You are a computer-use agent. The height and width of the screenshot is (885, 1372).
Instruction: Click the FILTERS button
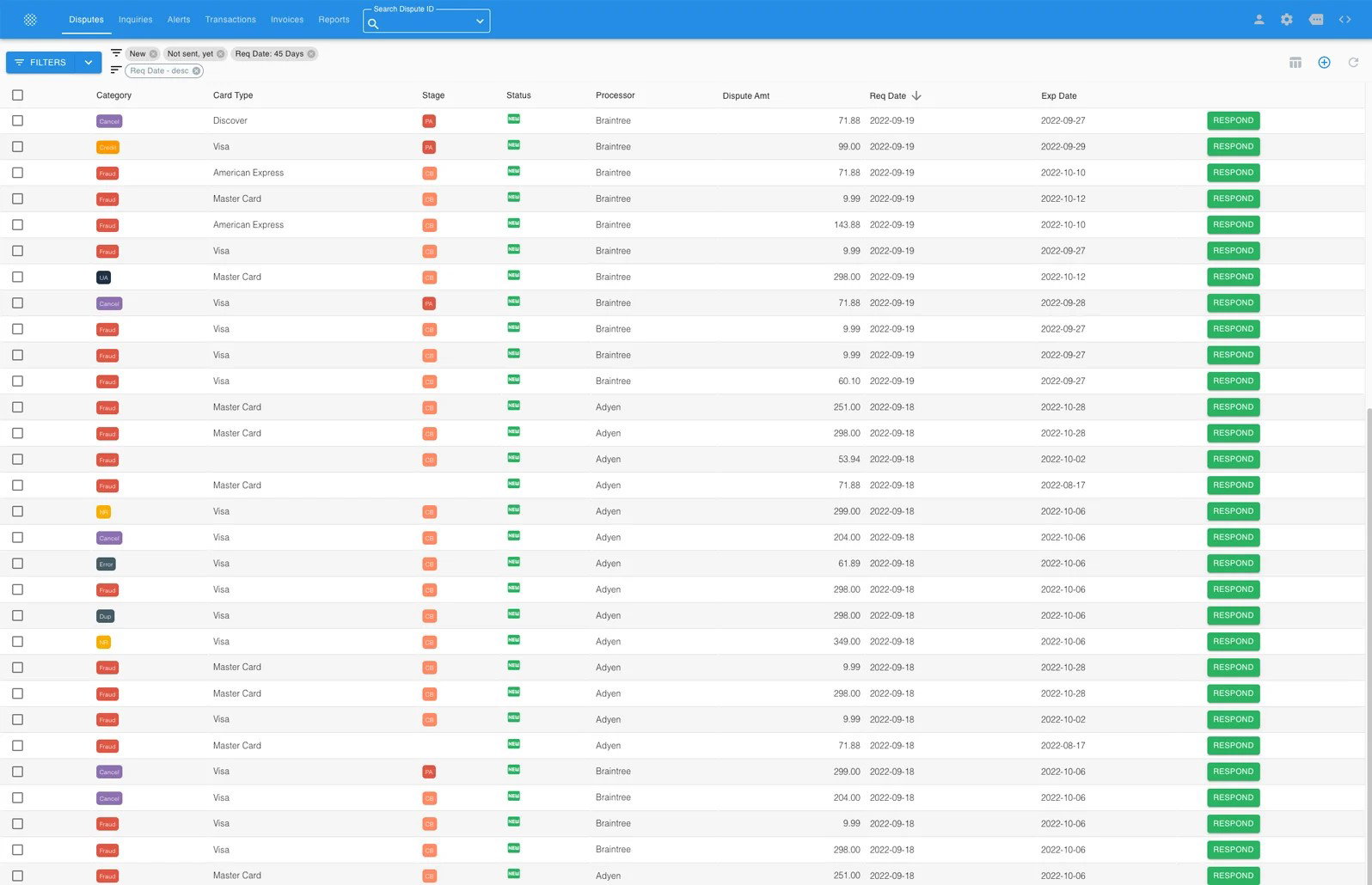[x=40, y=63]
